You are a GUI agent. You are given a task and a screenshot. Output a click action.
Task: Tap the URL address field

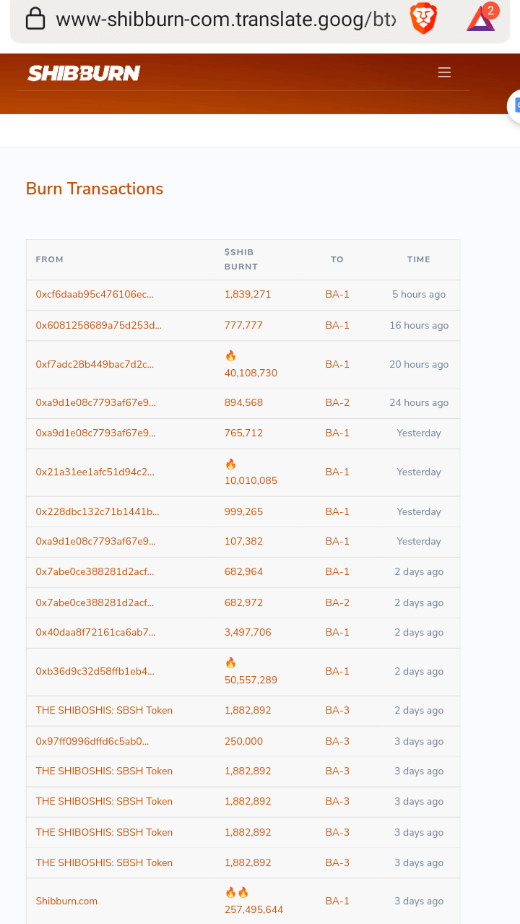click(225, 19)
